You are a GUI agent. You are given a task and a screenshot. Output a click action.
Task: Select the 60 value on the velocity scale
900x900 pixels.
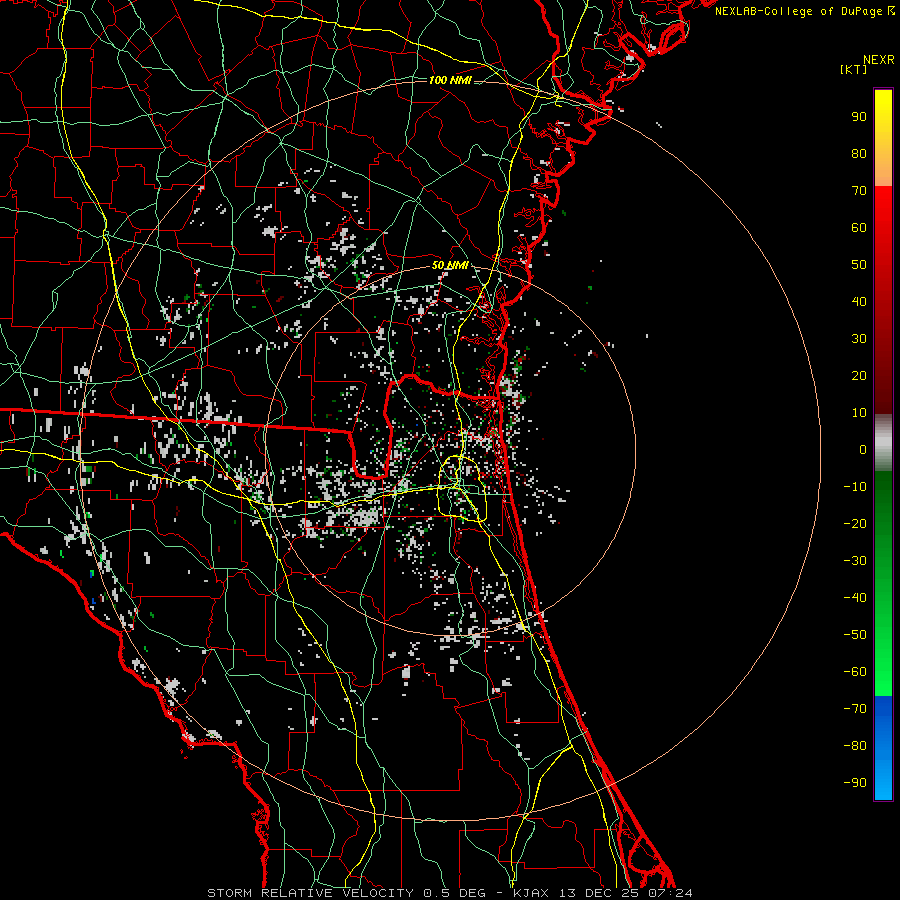tap(859, 228)
